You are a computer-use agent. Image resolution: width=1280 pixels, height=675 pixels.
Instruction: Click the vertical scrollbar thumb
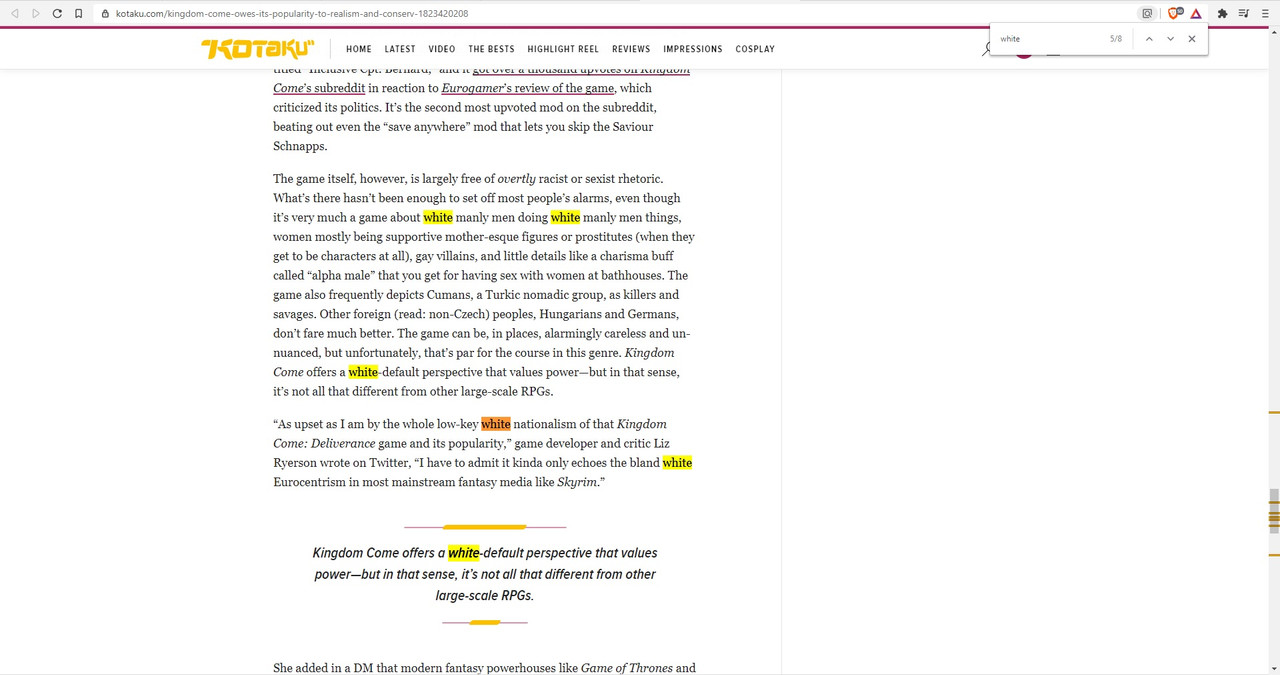click(x=1274, y=510)
